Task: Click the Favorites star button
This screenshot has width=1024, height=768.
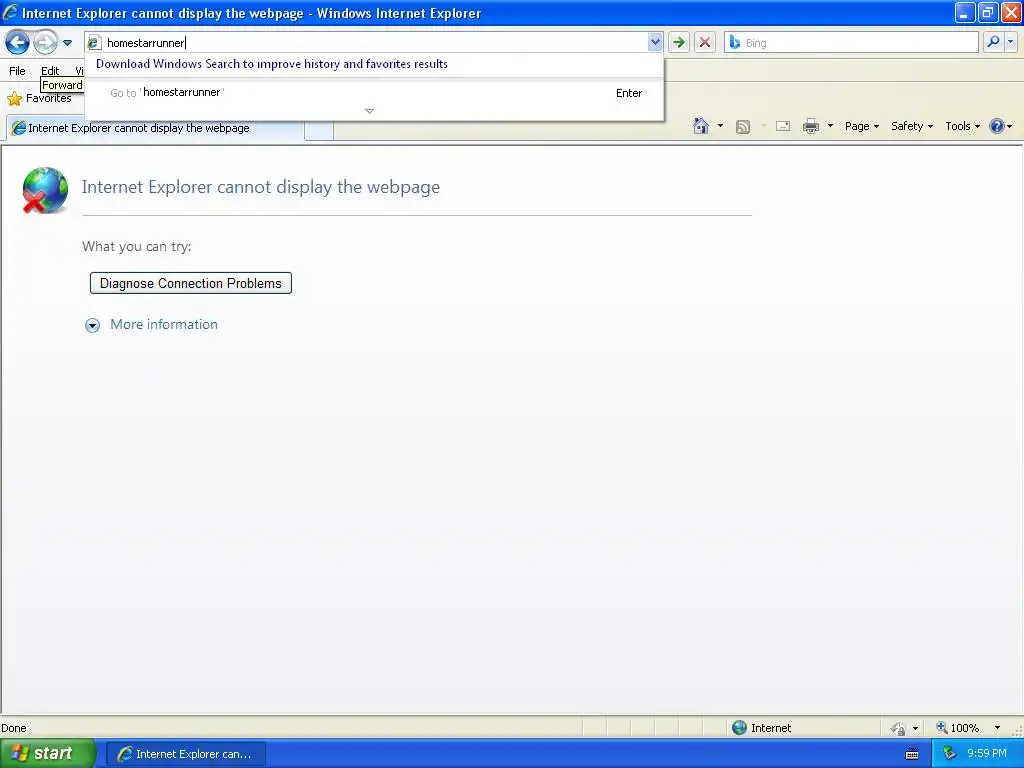Action: click(x=40, y=99)
